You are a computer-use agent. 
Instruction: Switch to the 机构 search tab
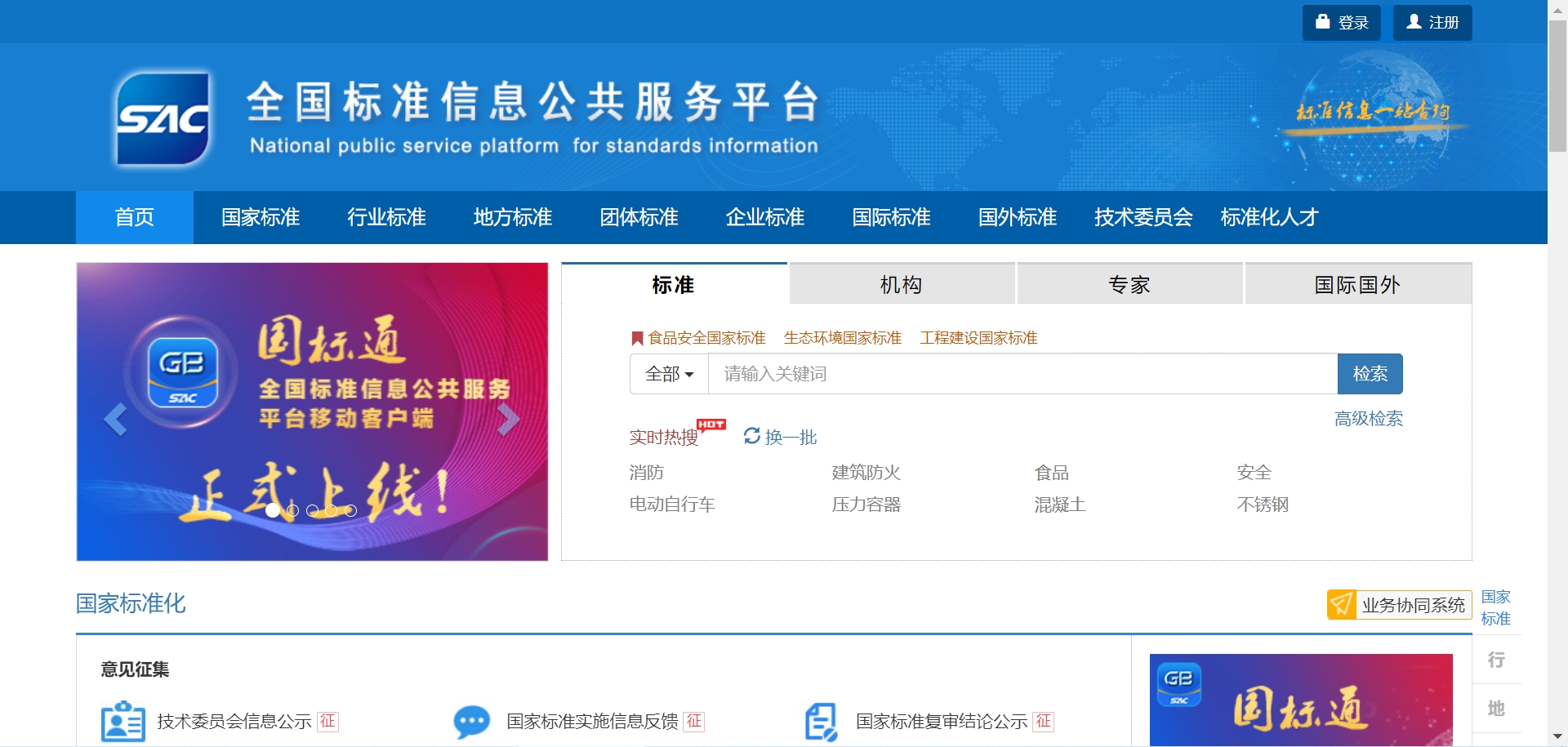(901, 284)
